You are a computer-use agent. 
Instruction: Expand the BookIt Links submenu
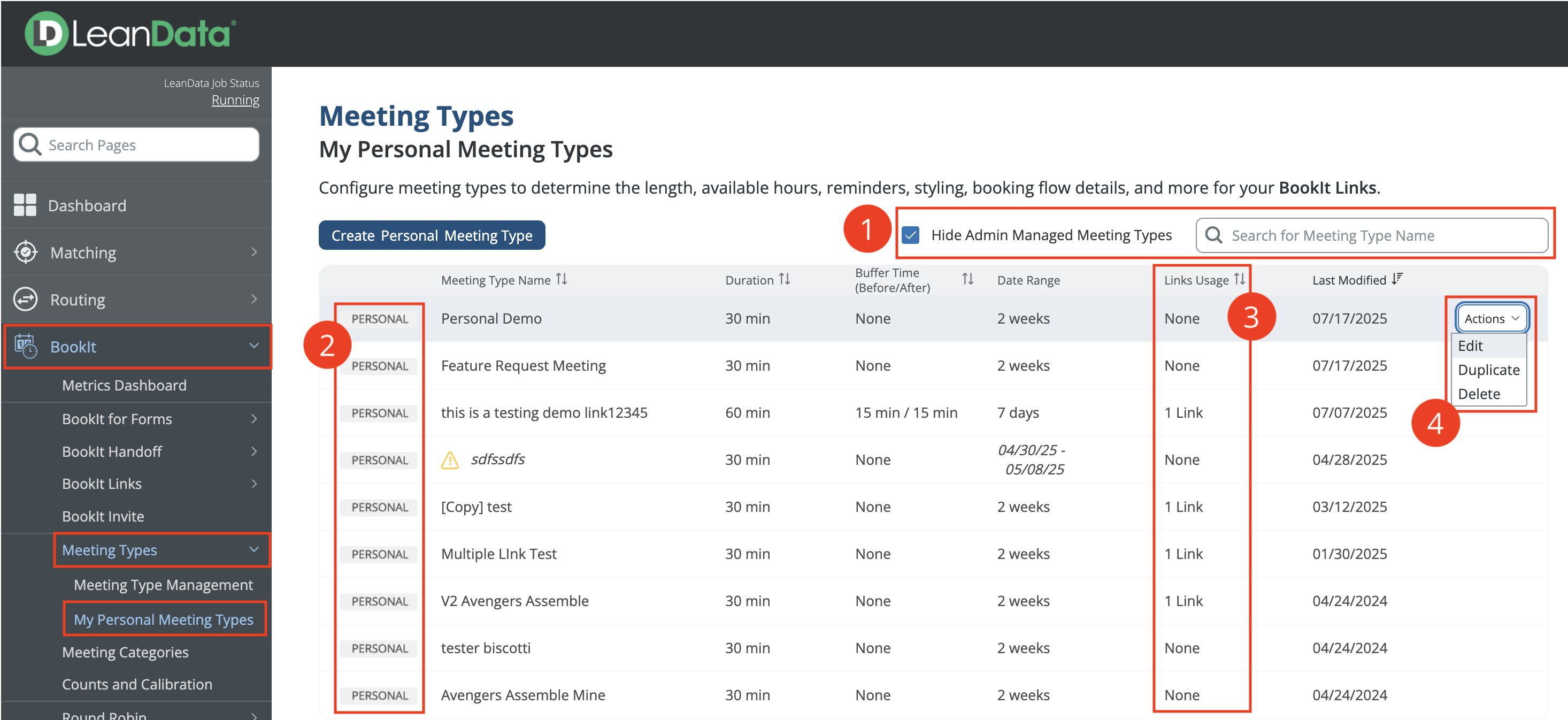254,484
